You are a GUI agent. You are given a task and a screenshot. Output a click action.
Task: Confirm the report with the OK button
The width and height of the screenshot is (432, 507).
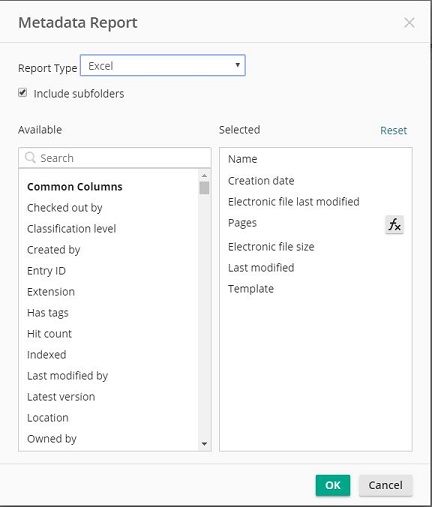tap(333, 485)
